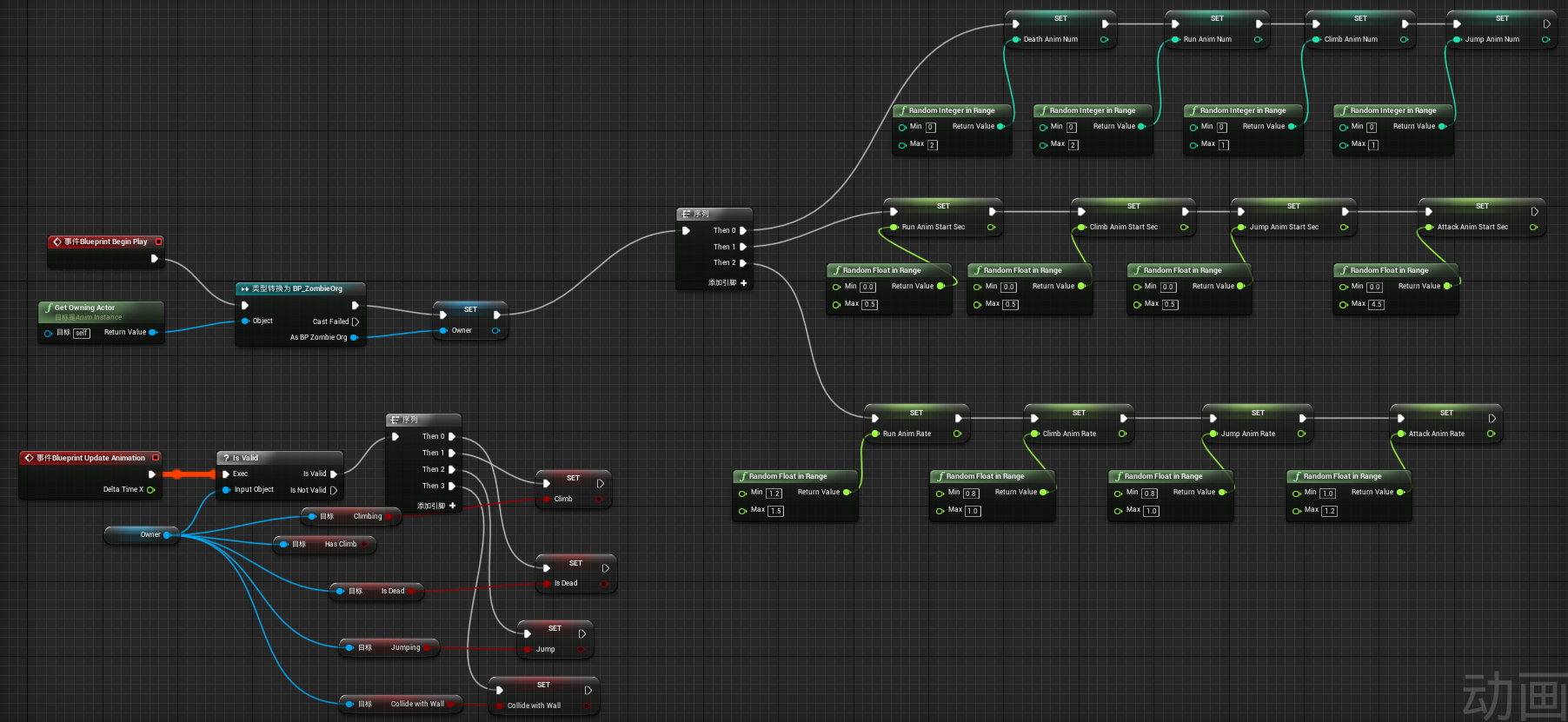
Task: Click the Collide with Wall getter target pin
Action: pos(349,704)
